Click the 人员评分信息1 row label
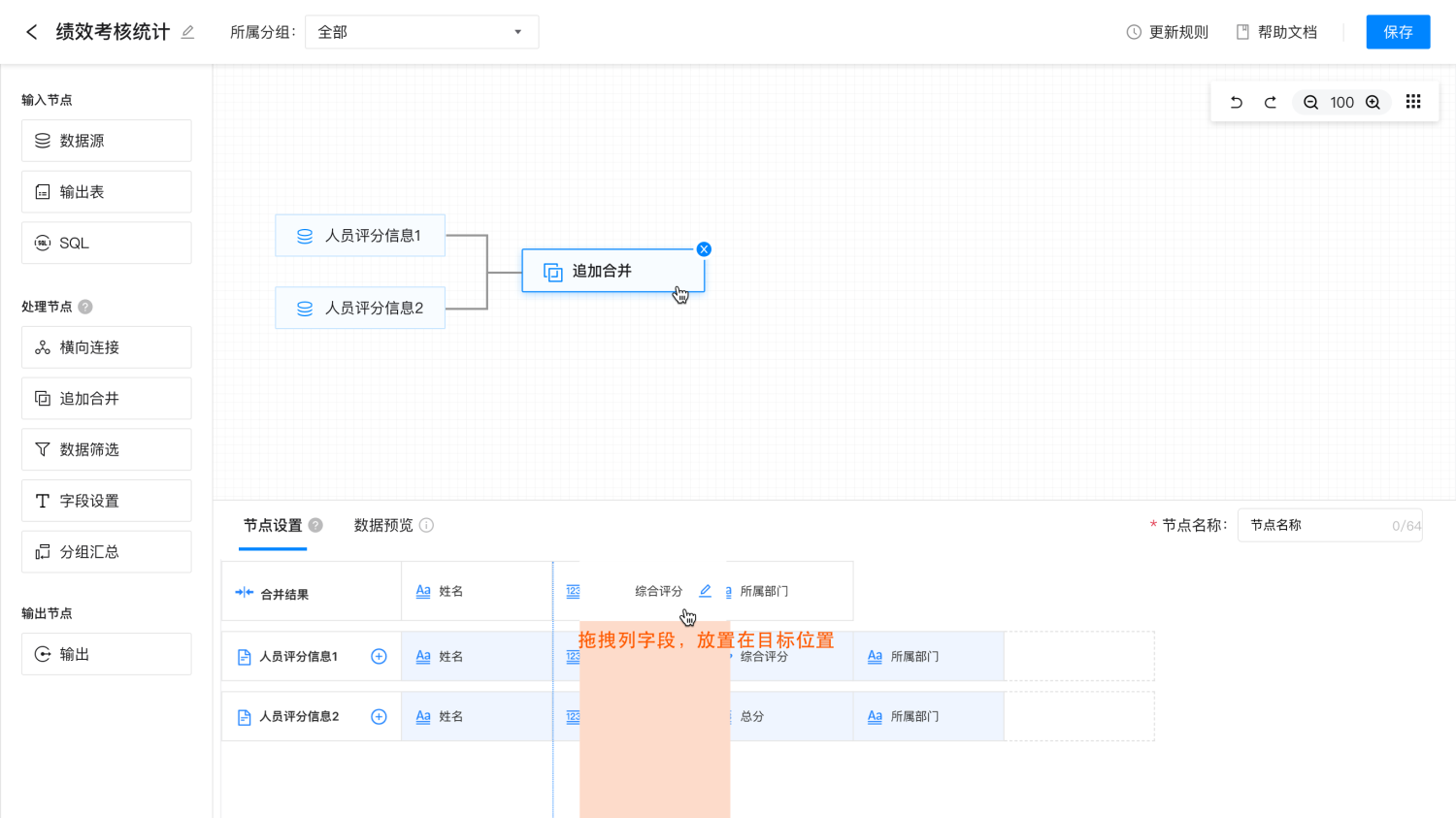This screenshot has width=1456, height=818. click(x=298, y=657)
